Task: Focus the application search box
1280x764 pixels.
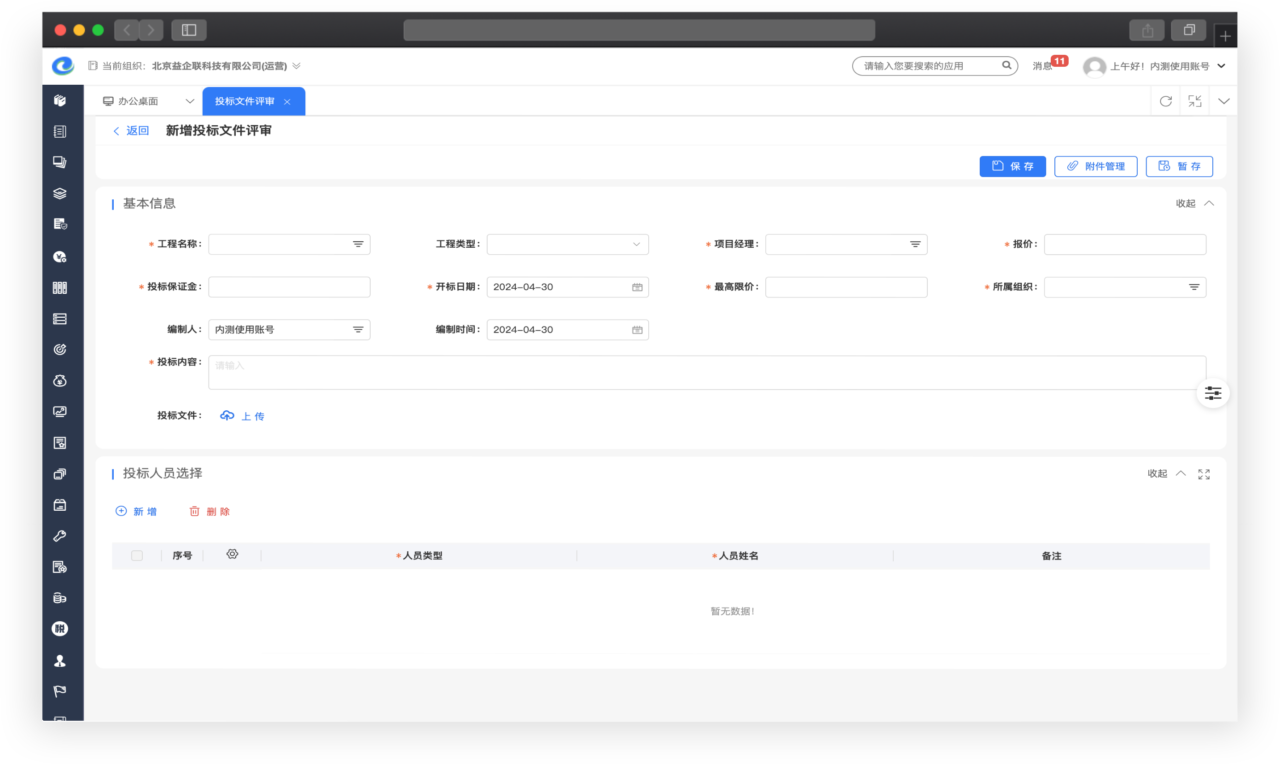Action: (x=935, y=66)
